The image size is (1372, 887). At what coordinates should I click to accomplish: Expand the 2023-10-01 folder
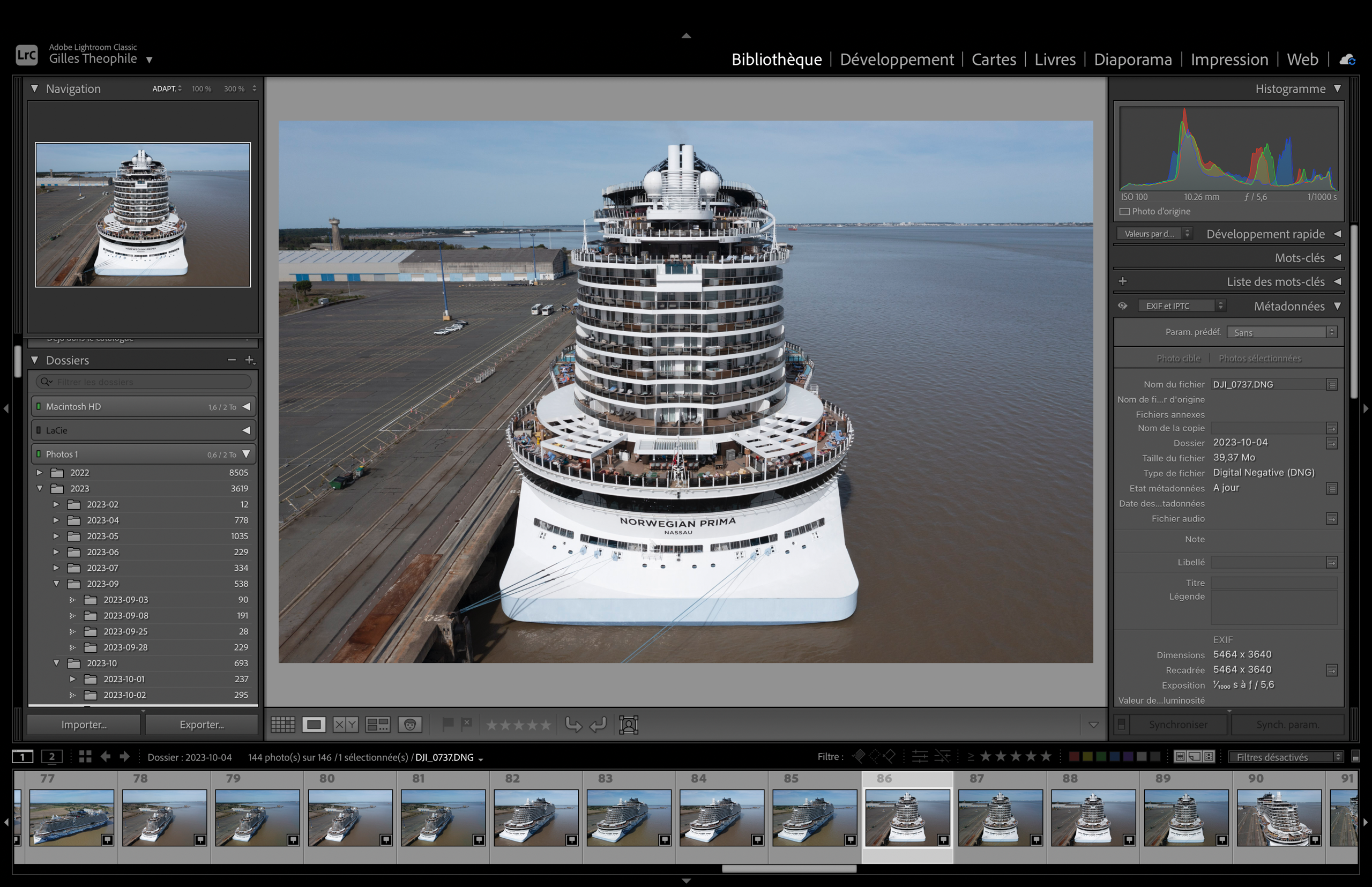[x=72, y=679]
